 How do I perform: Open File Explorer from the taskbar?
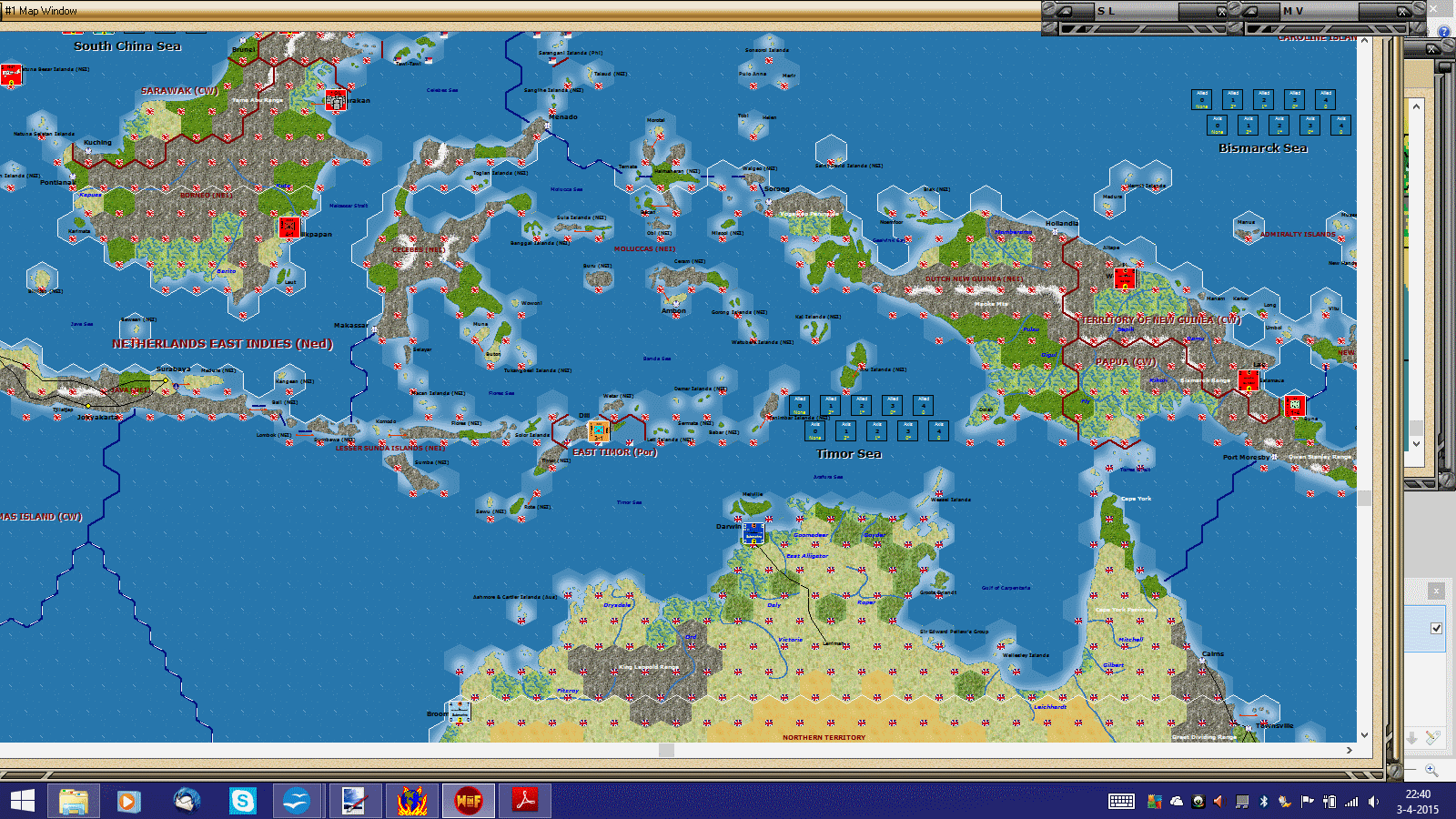[74, 801]
